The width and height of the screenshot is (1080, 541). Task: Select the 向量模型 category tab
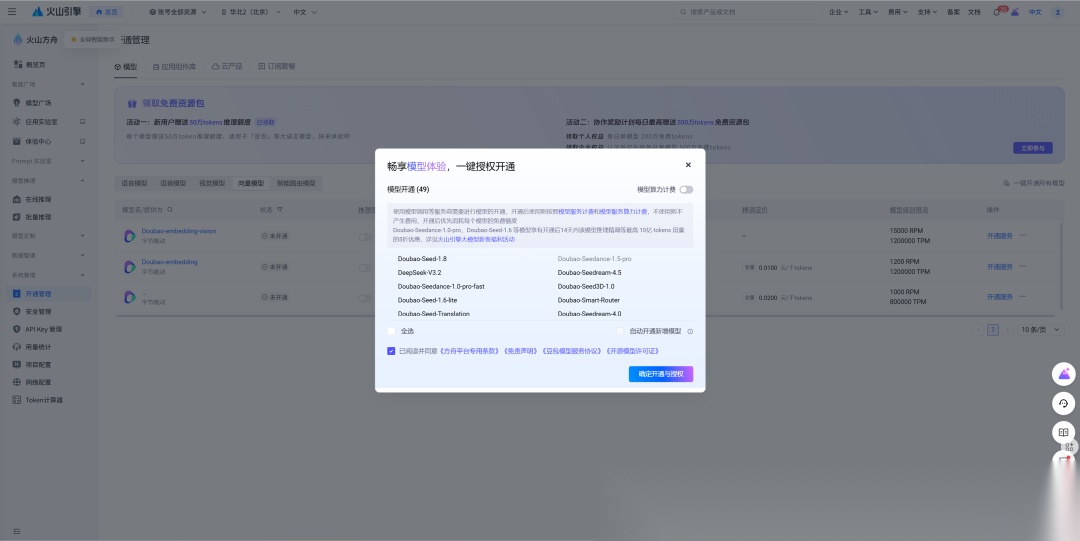(x=251, y=183)
